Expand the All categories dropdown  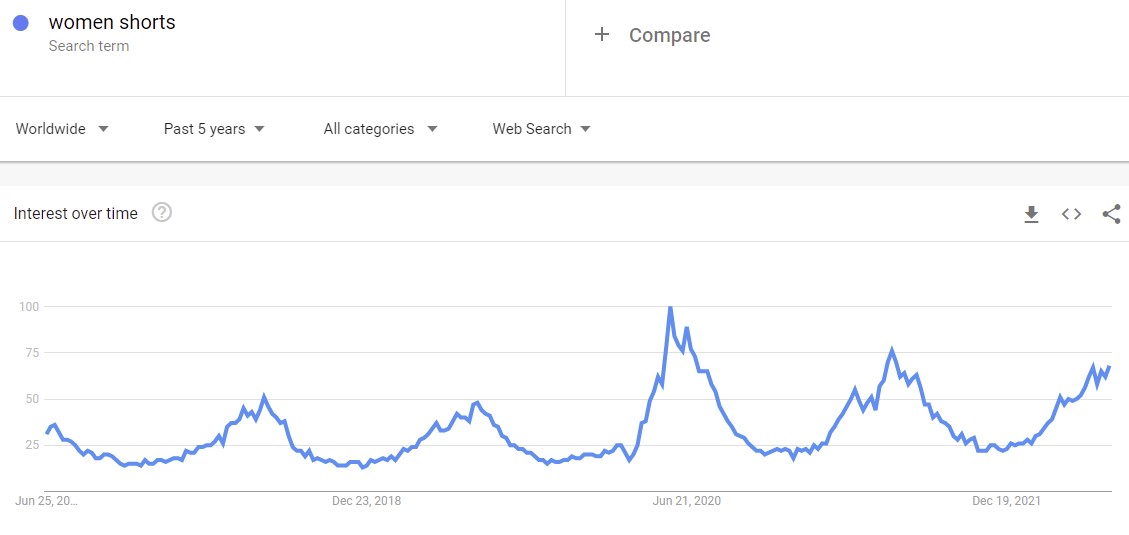coord(380,129)
